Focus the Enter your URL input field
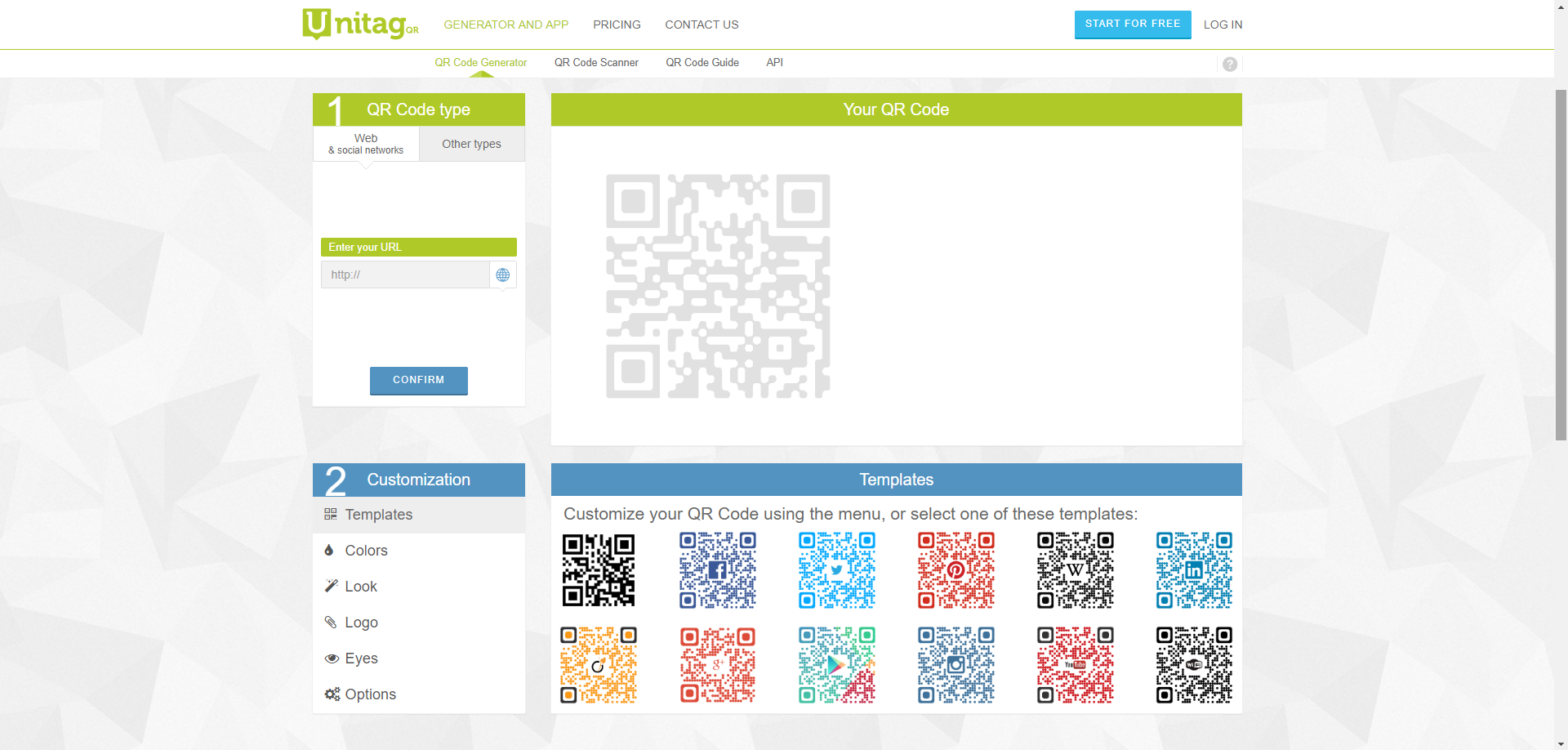The height and width of the screenshot is (750, 1568). click(x=405, y=275)
